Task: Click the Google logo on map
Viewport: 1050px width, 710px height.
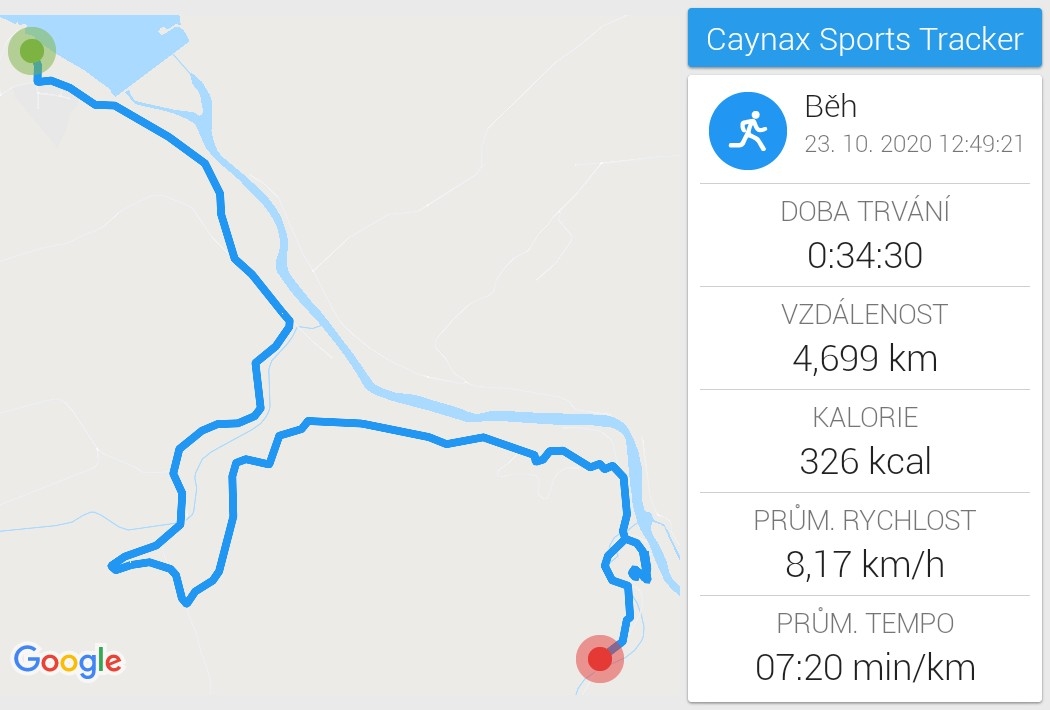Action: [68, 661]
